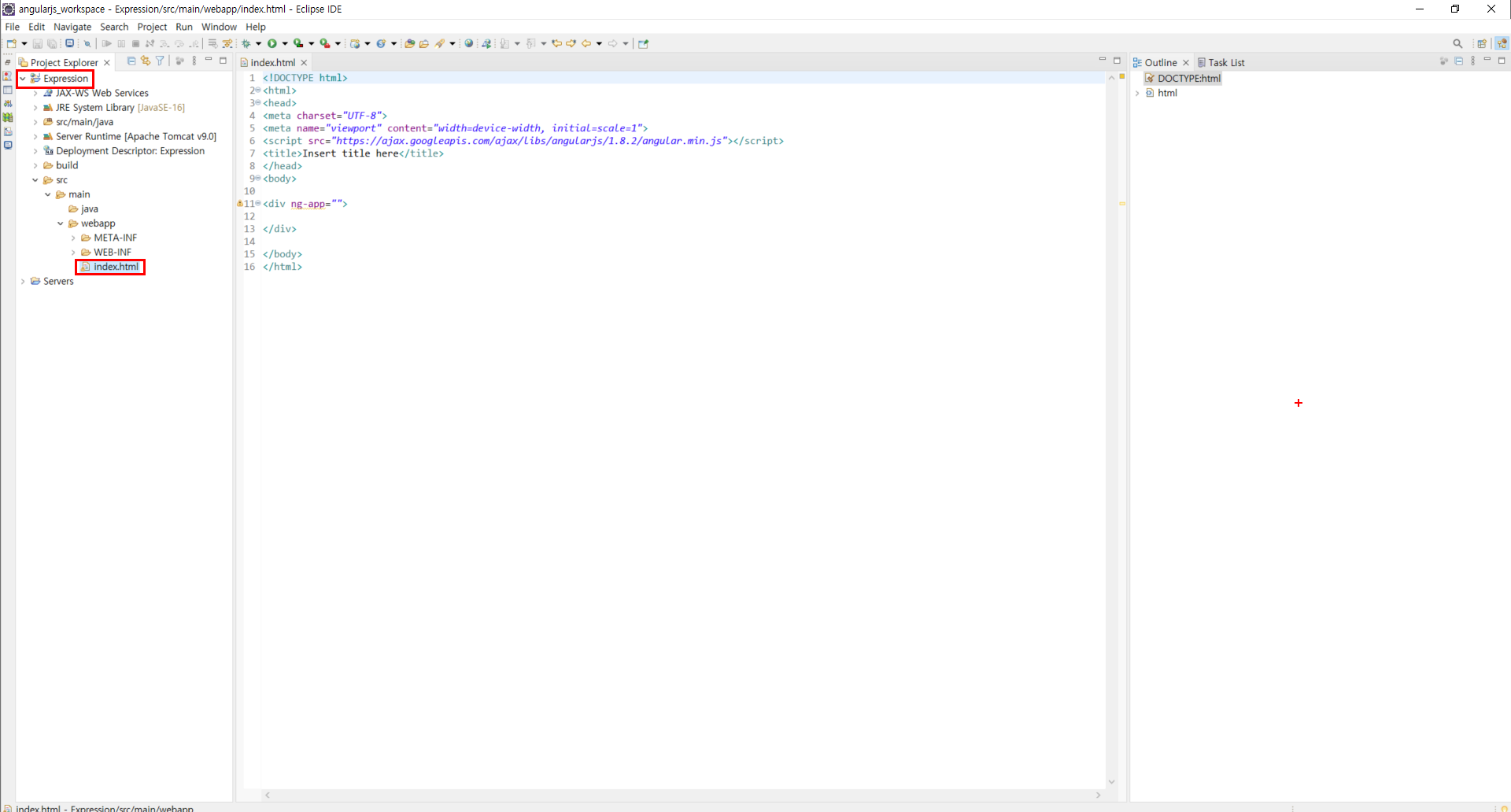Click the Save All toolbar icon
1511x812 pixels.
point(52,43)
